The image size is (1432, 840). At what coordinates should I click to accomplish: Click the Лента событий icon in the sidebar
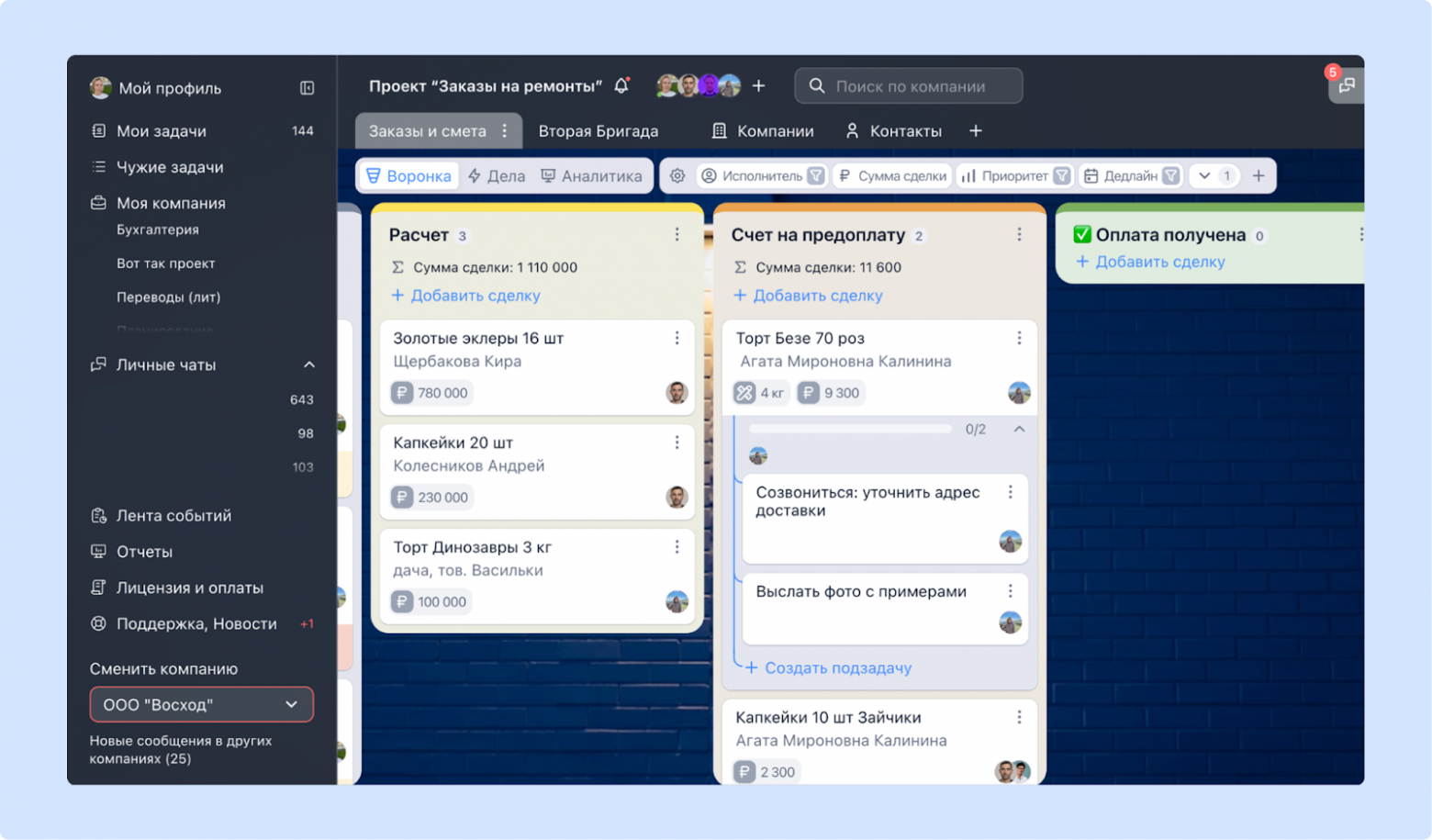(x=98, y=515)
